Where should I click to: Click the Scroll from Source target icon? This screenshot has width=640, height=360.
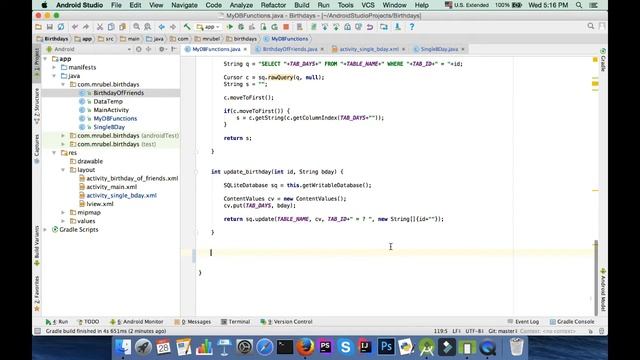(x=139, y=49)
